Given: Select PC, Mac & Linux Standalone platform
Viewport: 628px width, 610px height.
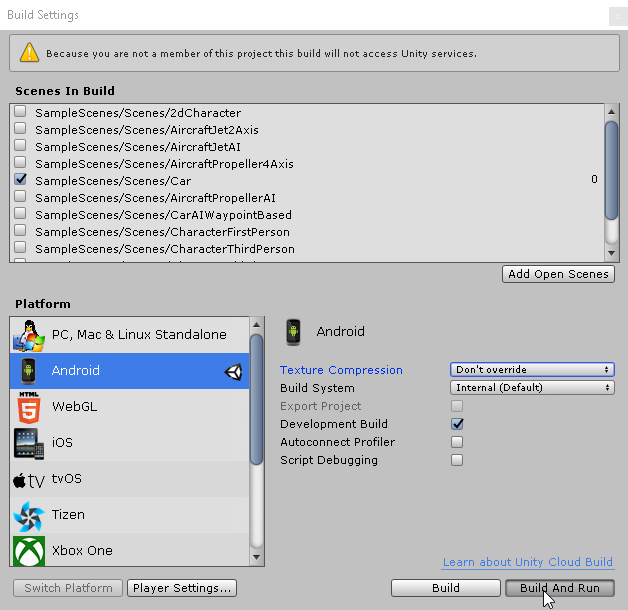Looking at the screenshot, I should (129, 335).
